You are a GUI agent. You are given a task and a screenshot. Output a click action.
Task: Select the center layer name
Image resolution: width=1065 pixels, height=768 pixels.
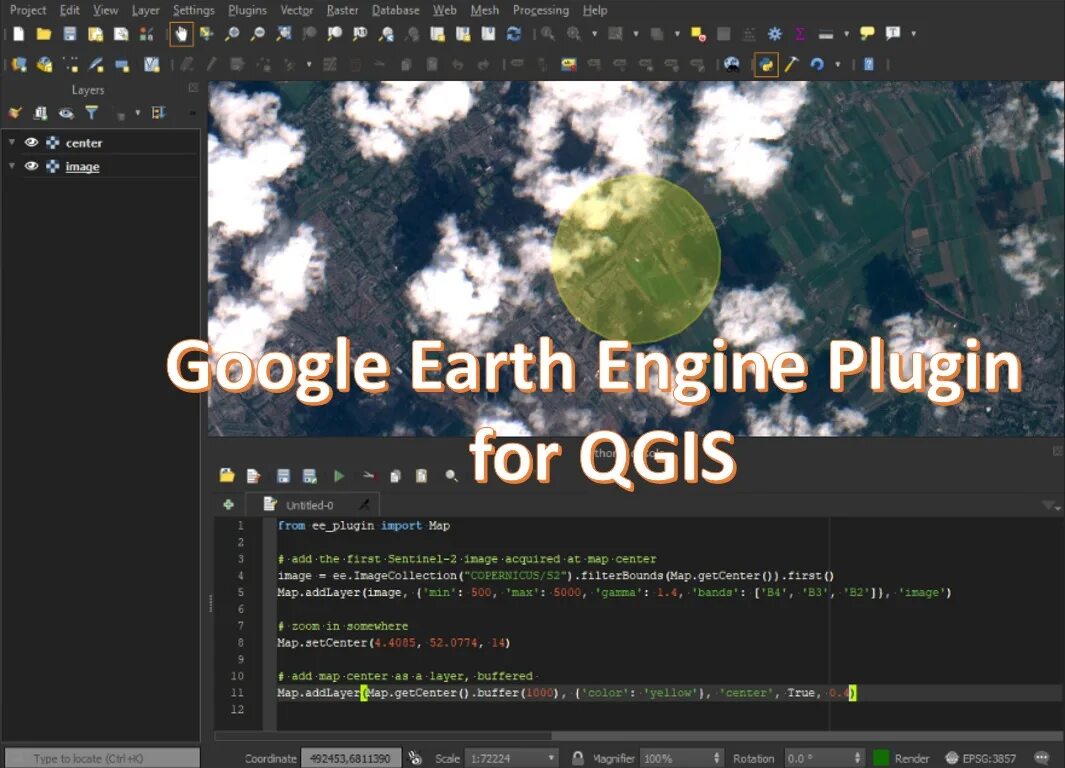click(x=84, y=143)
